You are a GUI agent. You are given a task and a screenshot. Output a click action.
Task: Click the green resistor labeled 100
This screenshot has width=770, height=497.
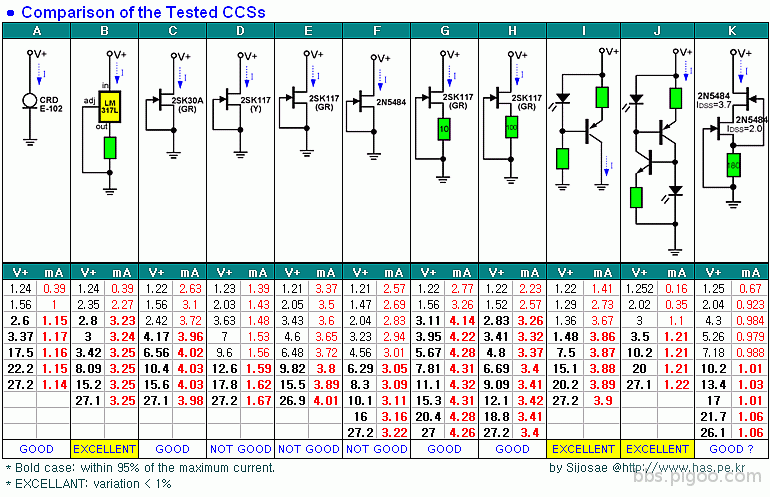click(511, 128)
